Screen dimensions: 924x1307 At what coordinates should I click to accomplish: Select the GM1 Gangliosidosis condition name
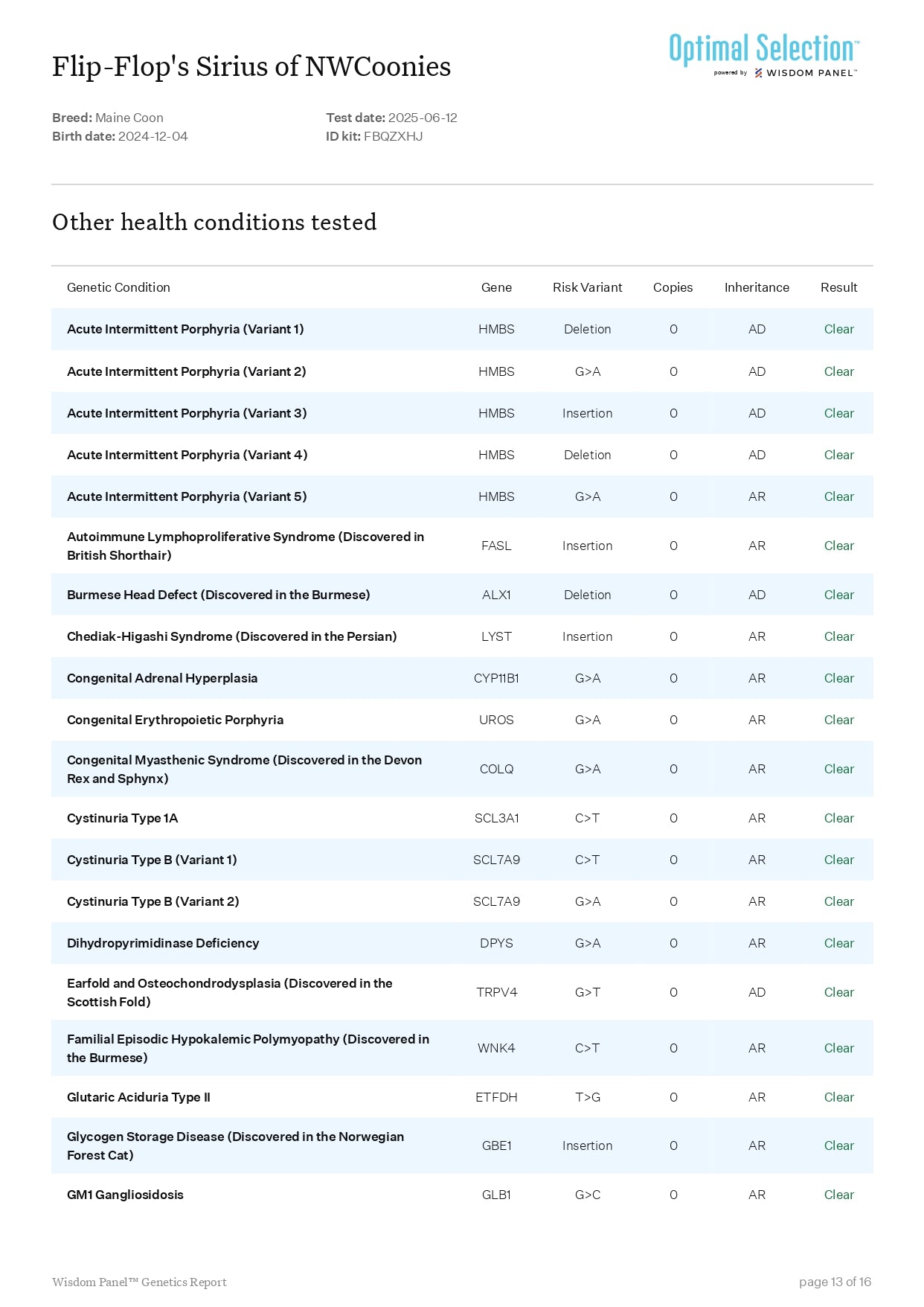click(x=125, y=1195)
